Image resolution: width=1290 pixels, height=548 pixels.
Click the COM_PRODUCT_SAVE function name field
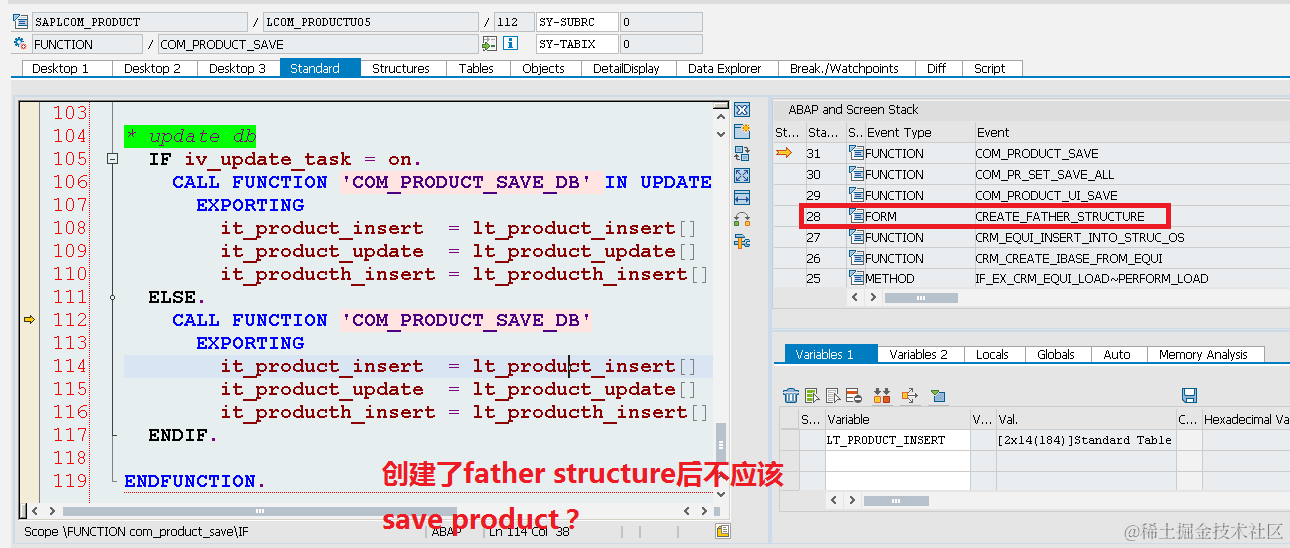tap(318, 44)
